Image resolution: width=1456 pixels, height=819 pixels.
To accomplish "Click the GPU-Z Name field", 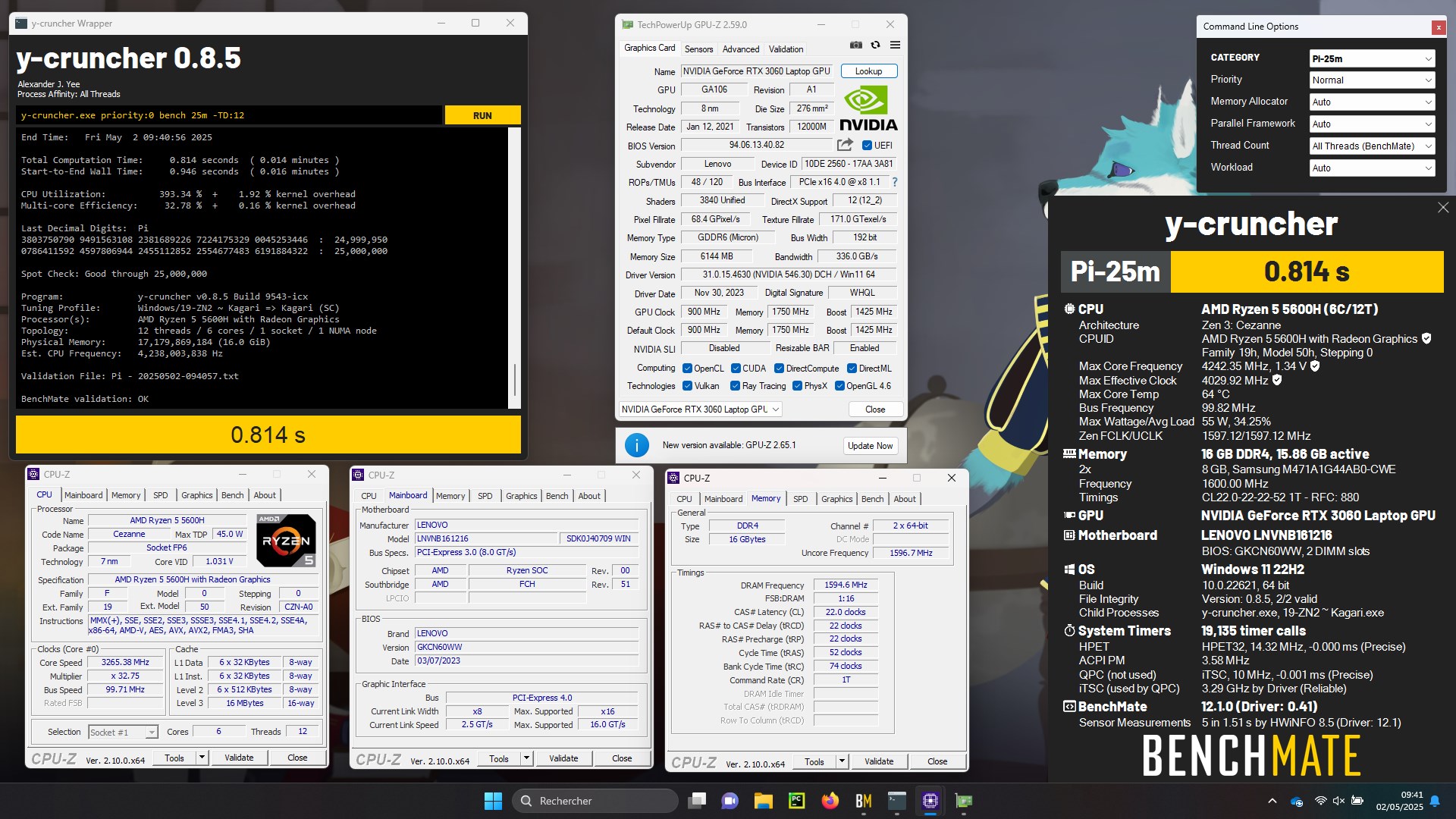I will tap(757, 71).
